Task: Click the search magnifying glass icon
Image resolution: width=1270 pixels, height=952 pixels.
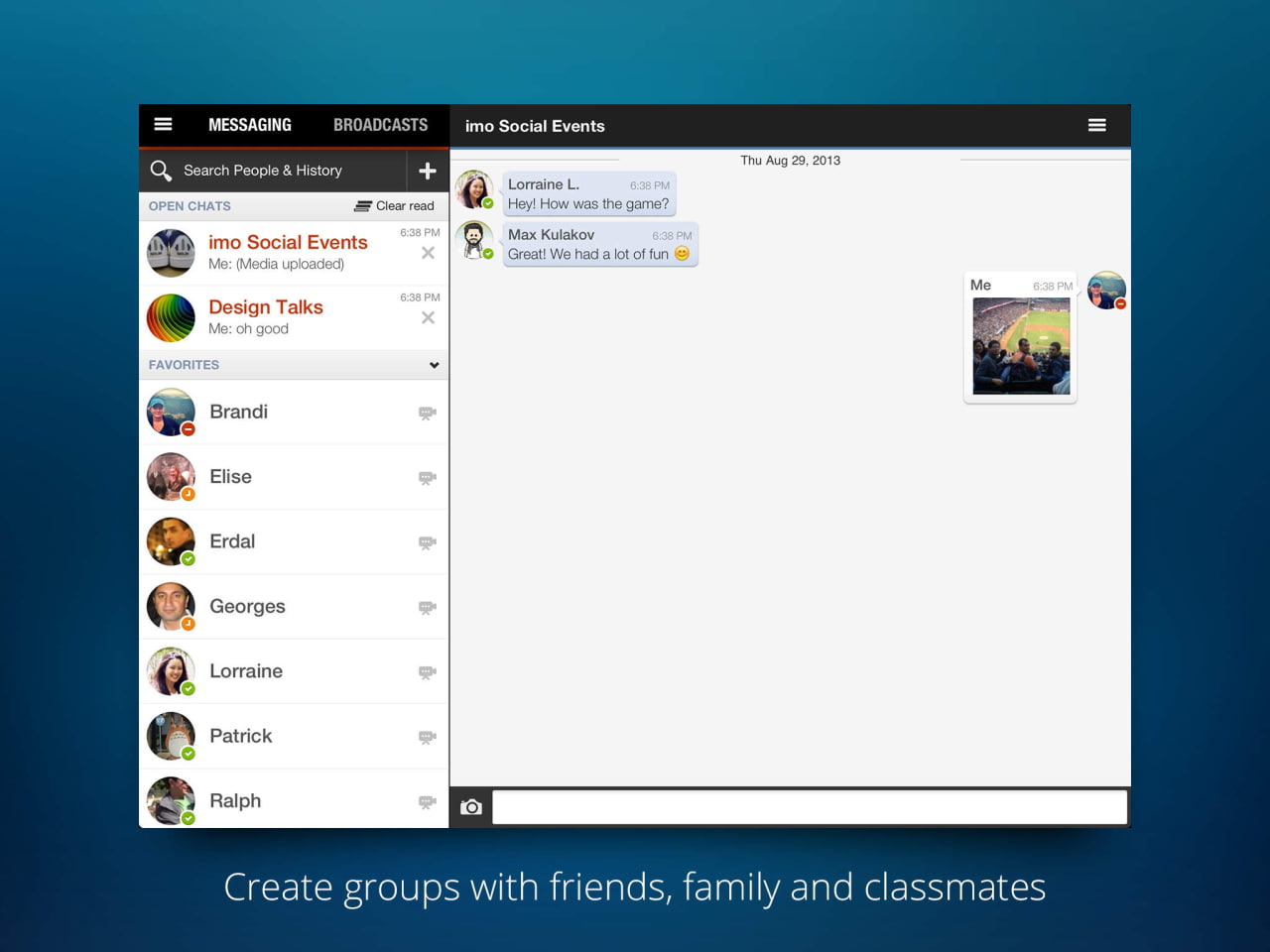Action: click(x=161, y=170)
